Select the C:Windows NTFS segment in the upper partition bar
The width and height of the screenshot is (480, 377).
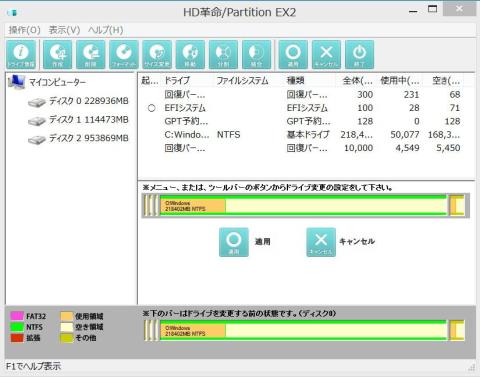pos(303,206)
